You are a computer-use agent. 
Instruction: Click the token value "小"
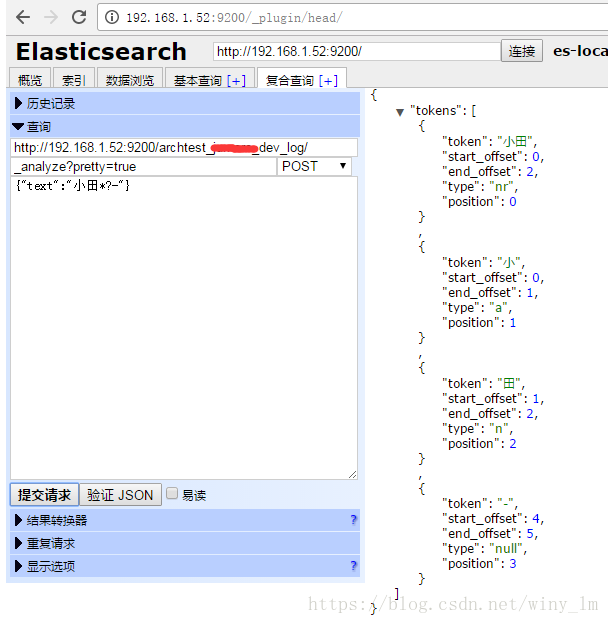(508, 263)
